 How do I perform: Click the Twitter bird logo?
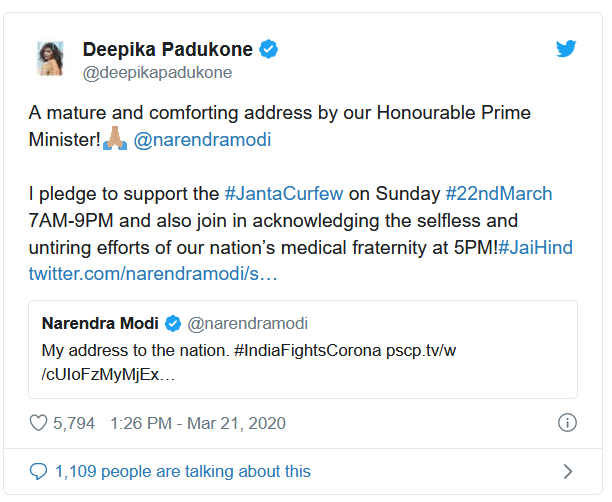point(566,49)
